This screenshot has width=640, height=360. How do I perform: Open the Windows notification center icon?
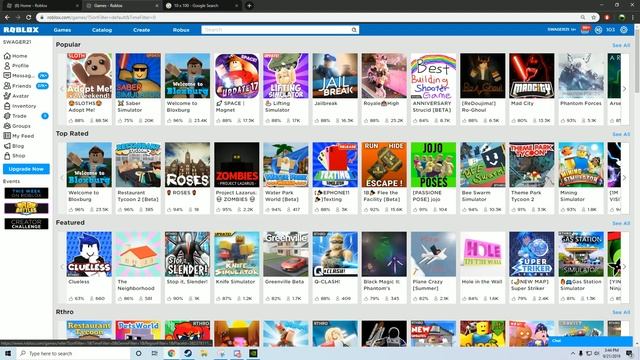[629, 353]
